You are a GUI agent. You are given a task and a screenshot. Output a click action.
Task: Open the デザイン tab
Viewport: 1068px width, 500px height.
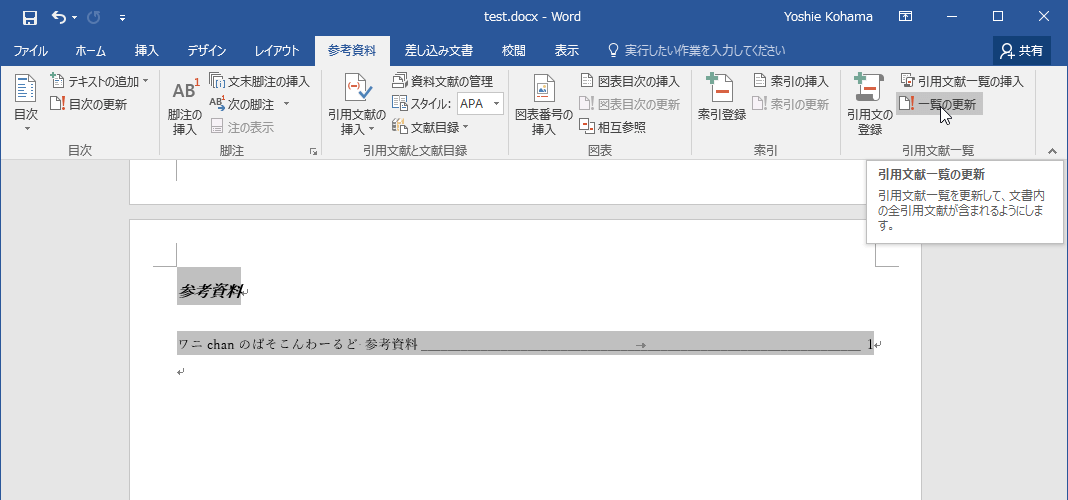[207, 50]
